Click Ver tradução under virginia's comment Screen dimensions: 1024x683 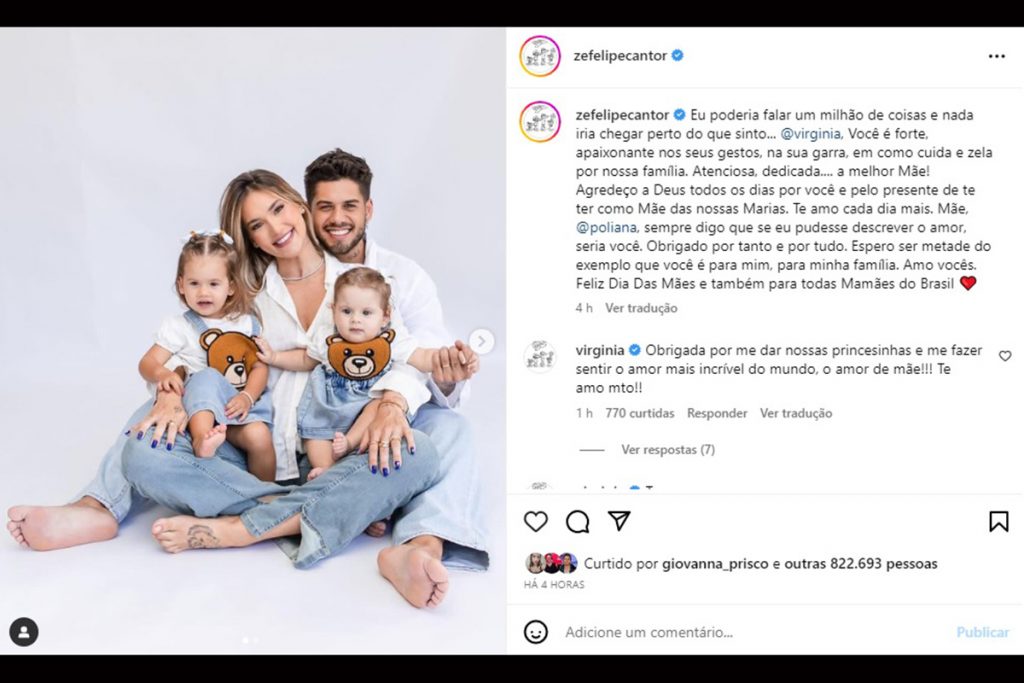point(796,413)
